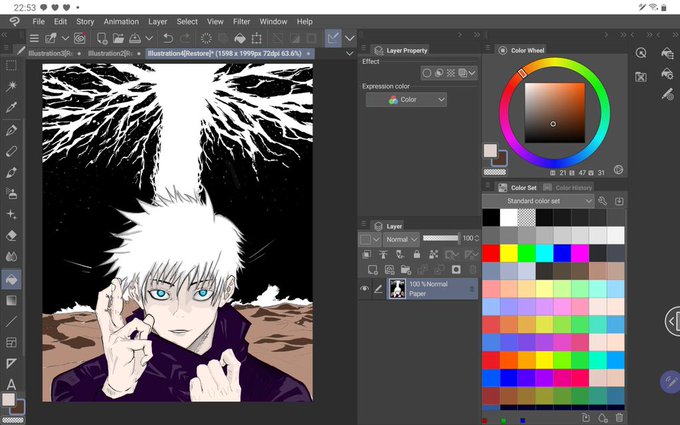Pick the red swatch in color set
The width and height of the screenshot is (680, 425).
click(x=491, y=253)
